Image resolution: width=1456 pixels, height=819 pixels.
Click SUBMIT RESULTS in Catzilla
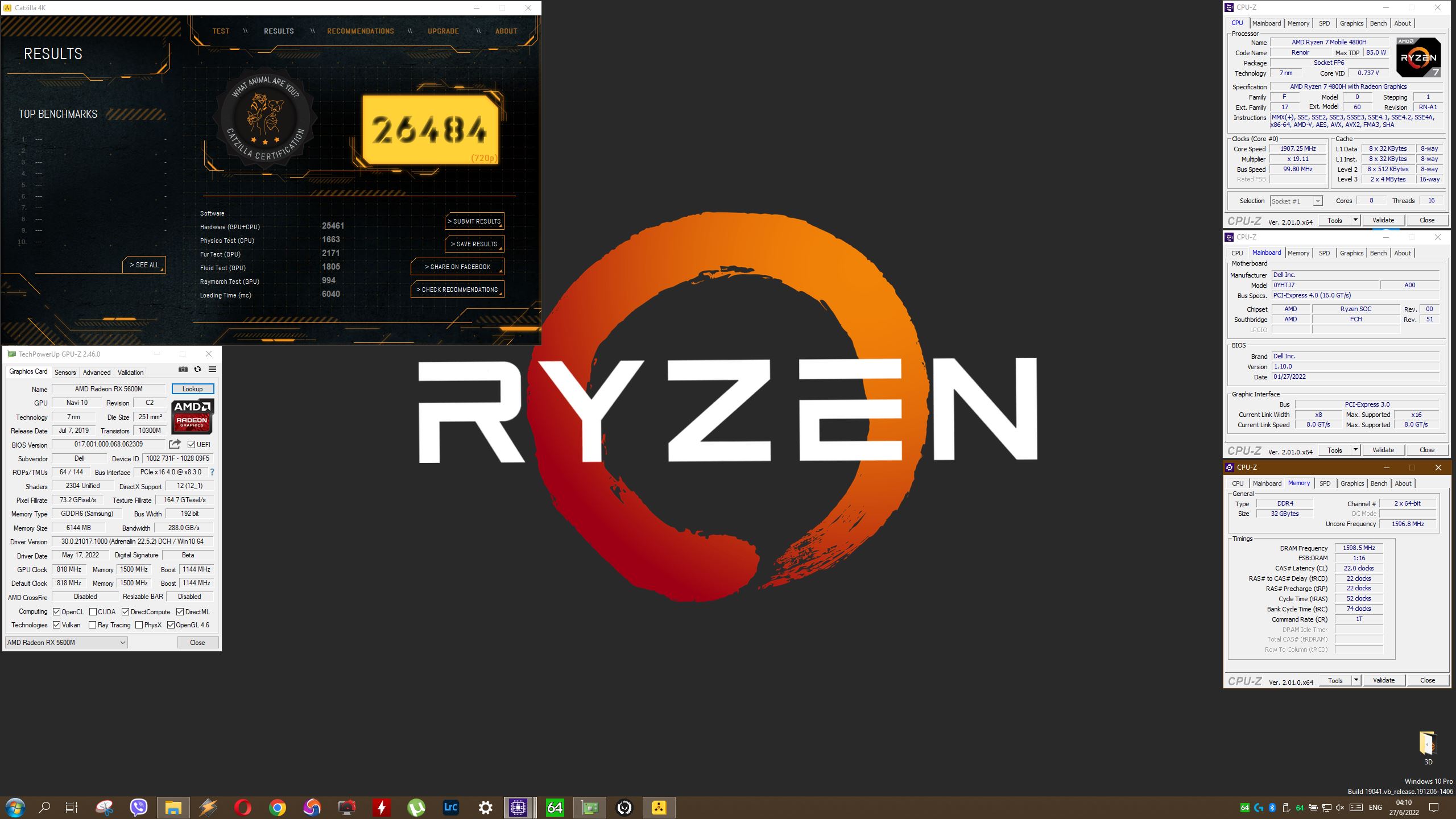click(474, 221)
